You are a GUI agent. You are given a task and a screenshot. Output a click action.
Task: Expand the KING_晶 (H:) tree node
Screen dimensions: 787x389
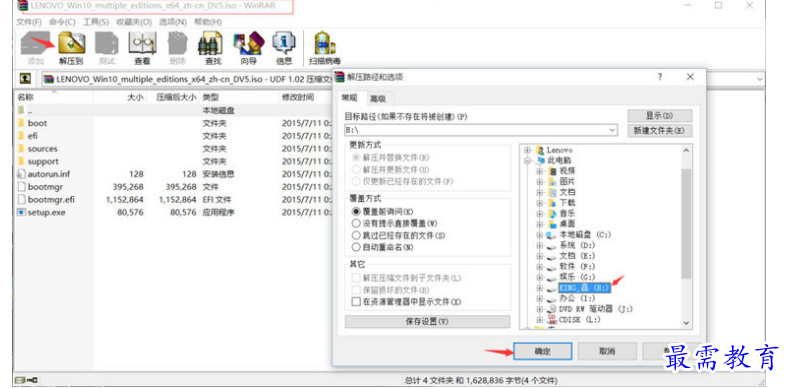540,288
